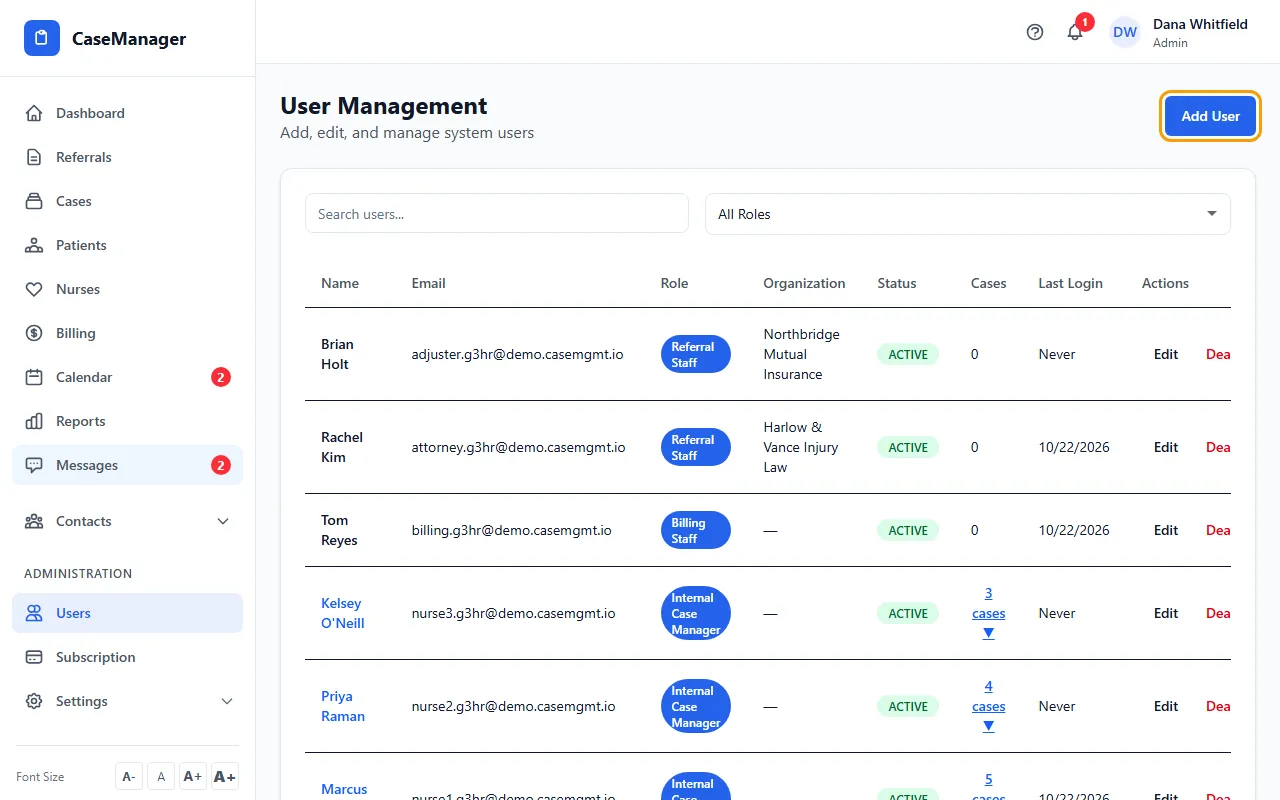Click the Email column header
Screen dimensions: 1280x800
pos(429,283)
